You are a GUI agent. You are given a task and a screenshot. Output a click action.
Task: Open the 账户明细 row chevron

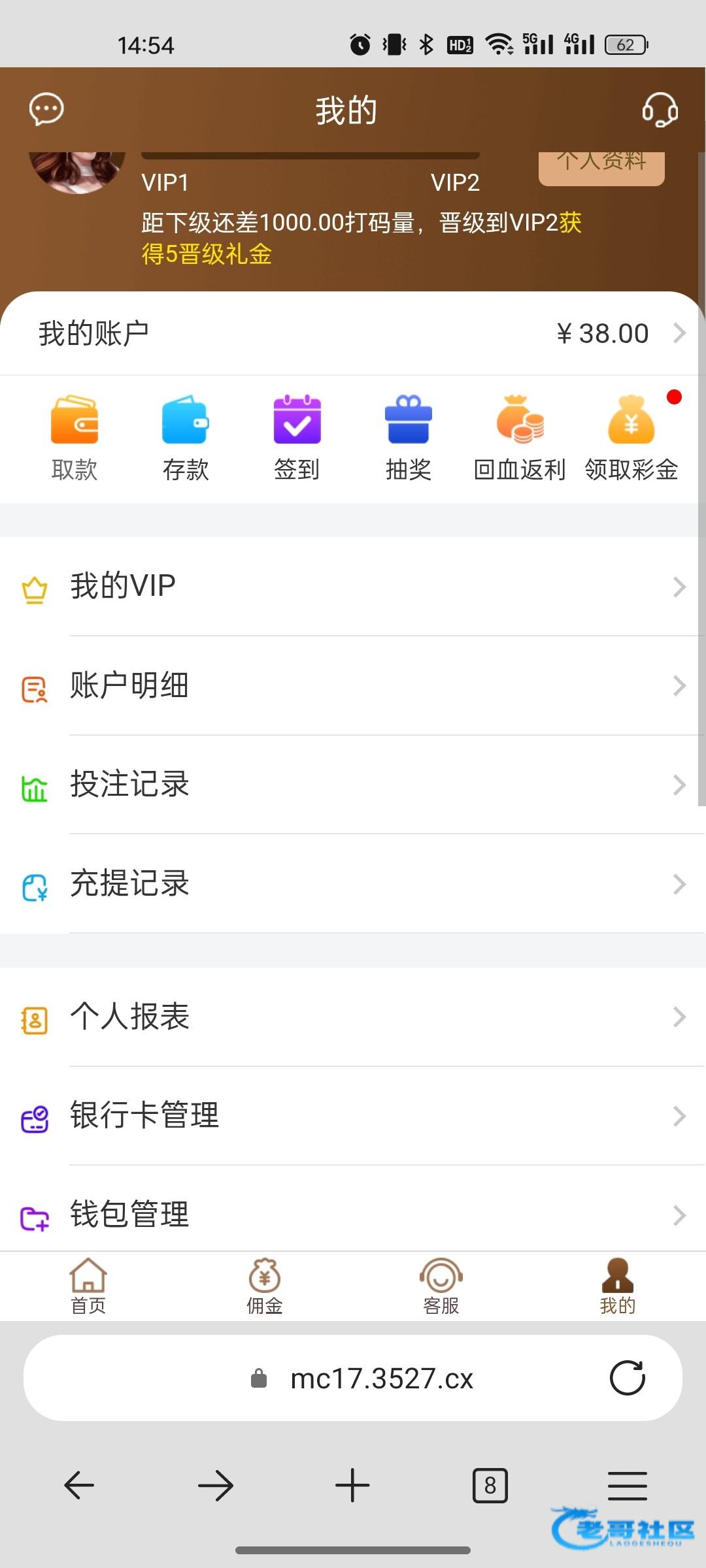tap(680, 686)
